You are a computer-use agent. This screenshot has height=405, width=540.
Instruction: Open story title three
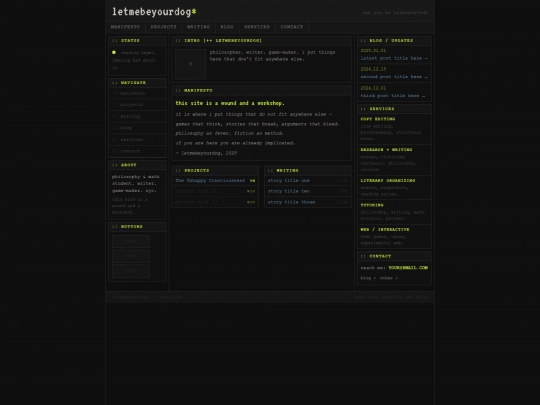click(291, 202)
